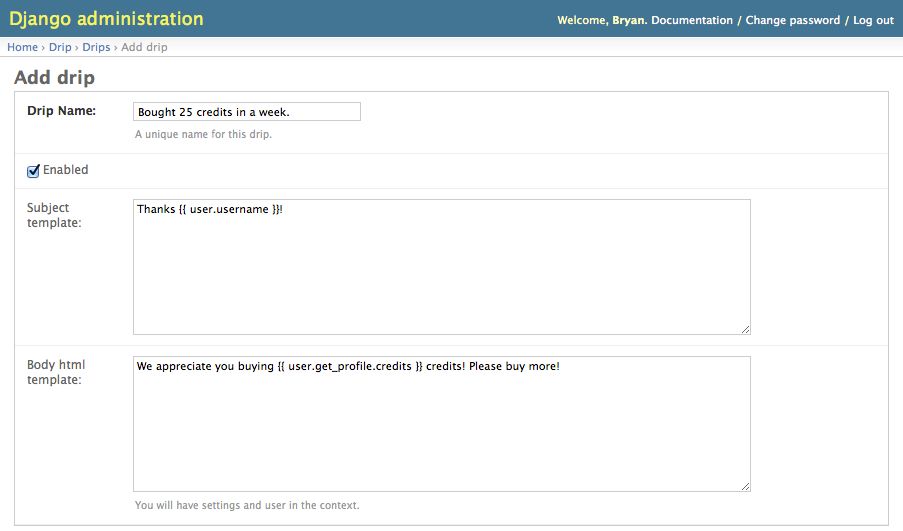Click the 'A unique name' help text

click(x=203, y=134)
